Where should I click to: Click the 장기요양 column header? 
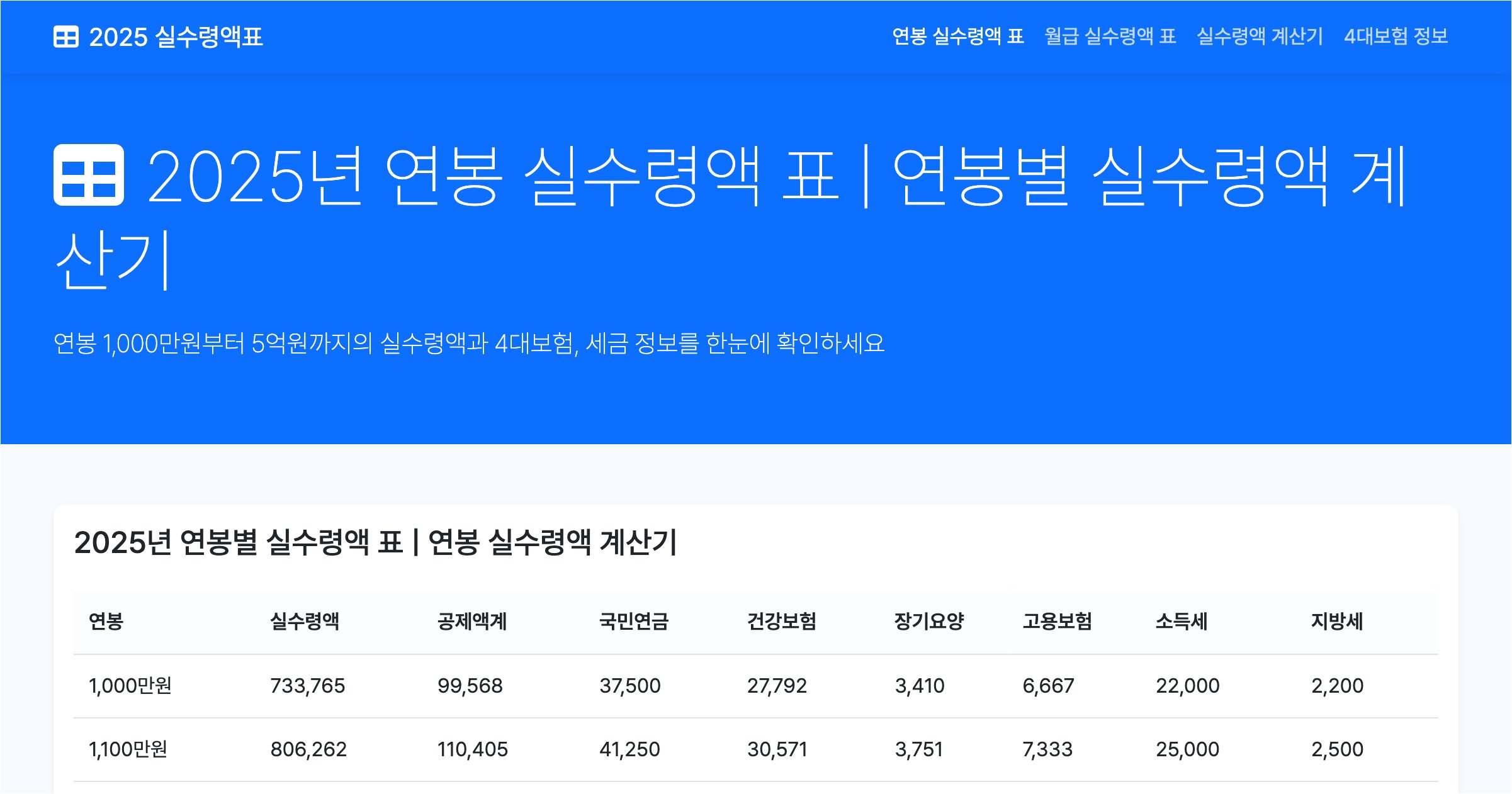(x=928, y=622)
